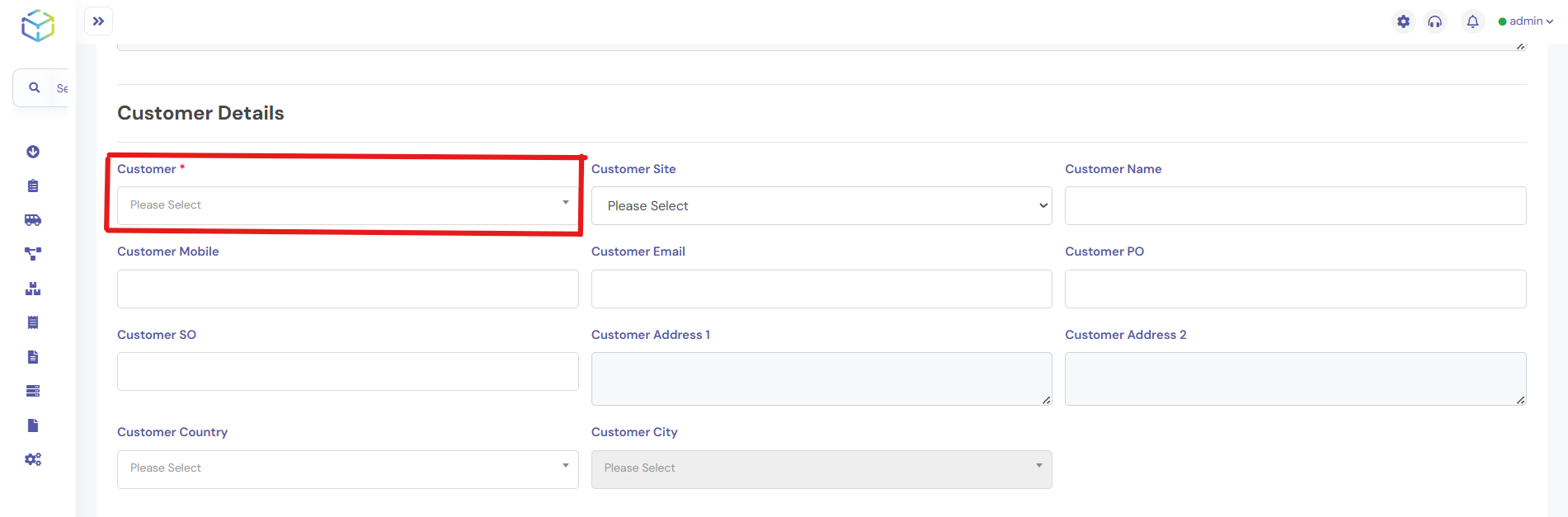Click the settings gear in top bar
Screen dimensions: 1568x517
(1403, 21)
